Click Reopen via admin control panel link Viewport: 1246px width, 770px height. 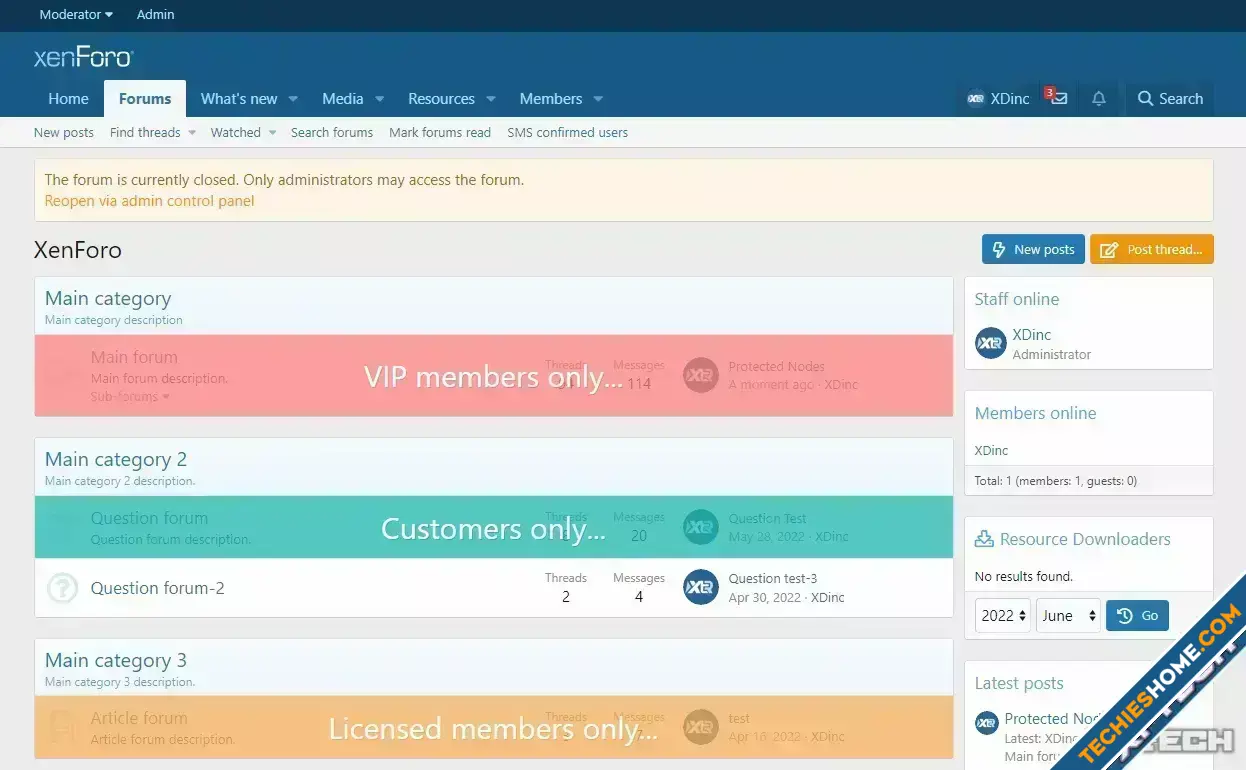[x=149, y=201]
